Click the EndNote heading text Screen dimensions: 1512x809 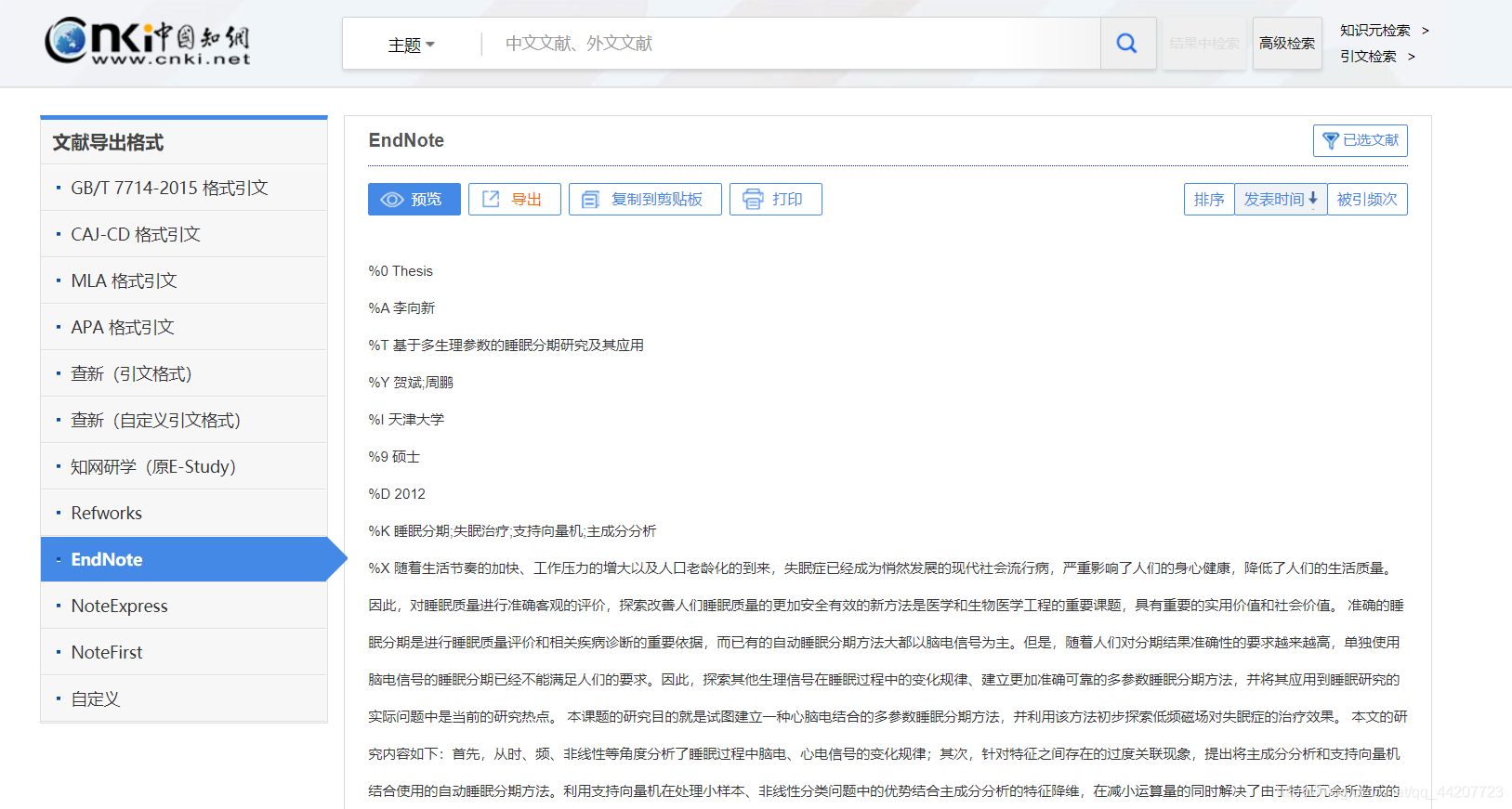coord(406,140)
